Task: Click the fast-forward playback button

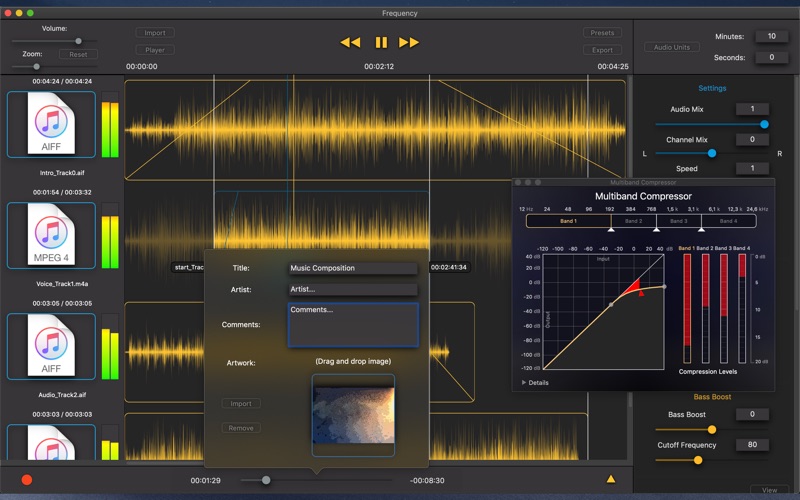Action: [x=409, y=42]
